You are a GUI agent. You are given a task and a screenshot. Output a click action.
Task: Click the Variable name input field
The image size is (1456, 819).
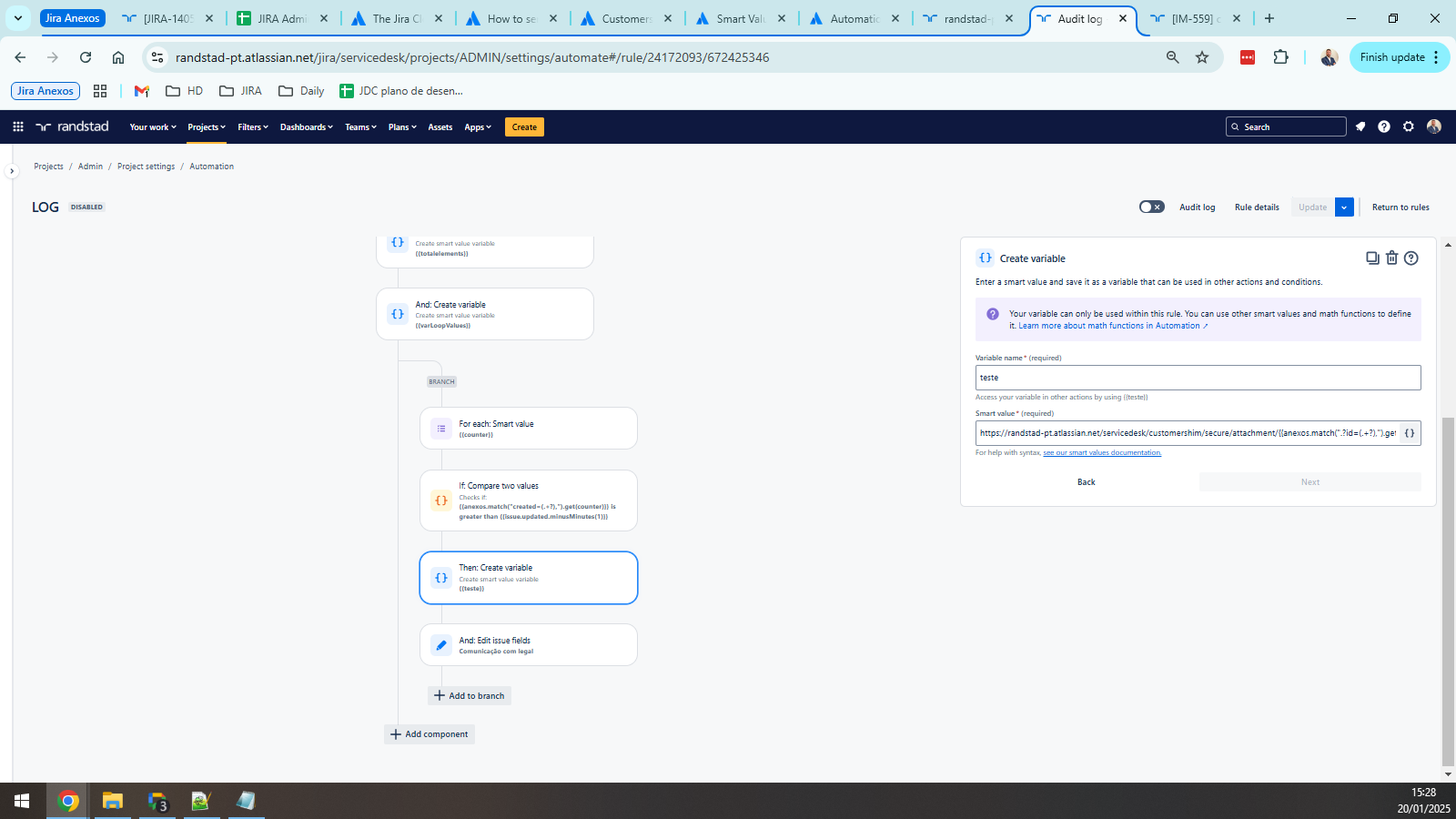(x=1198, y=378)
